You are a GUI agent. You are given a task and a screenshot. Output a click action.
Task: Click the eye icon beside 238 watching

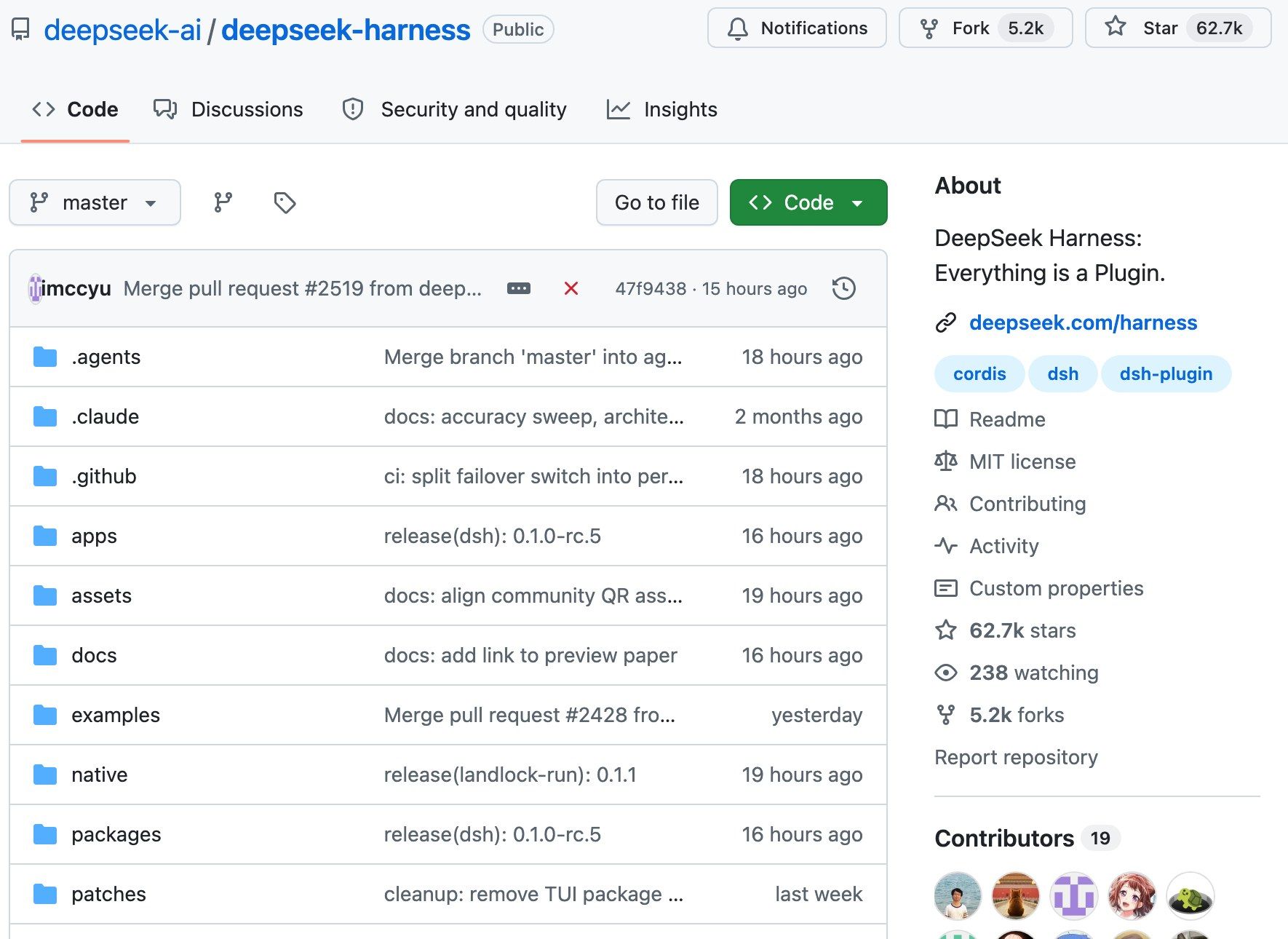tap(946, 672)
